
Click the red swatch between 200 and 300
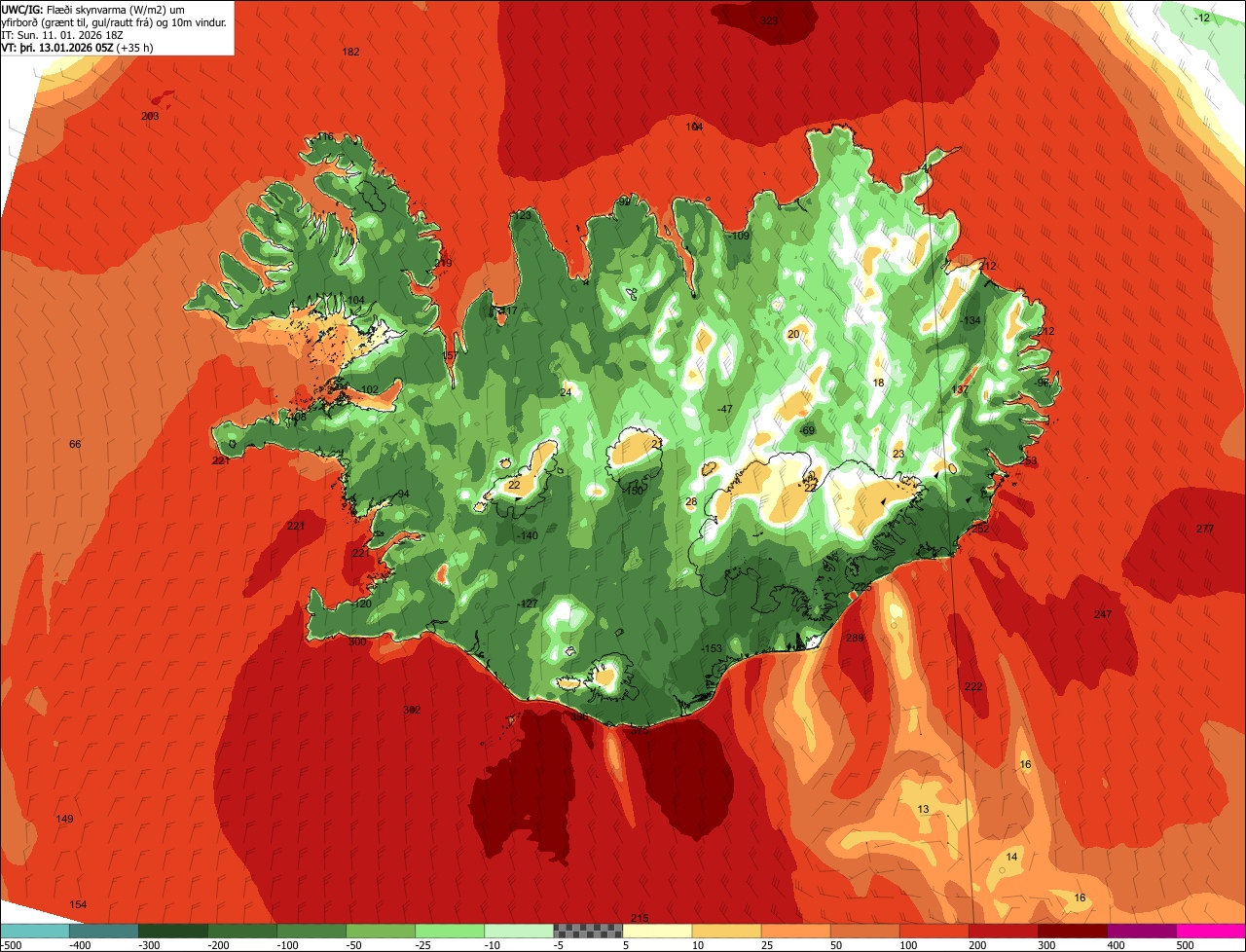1004,931
